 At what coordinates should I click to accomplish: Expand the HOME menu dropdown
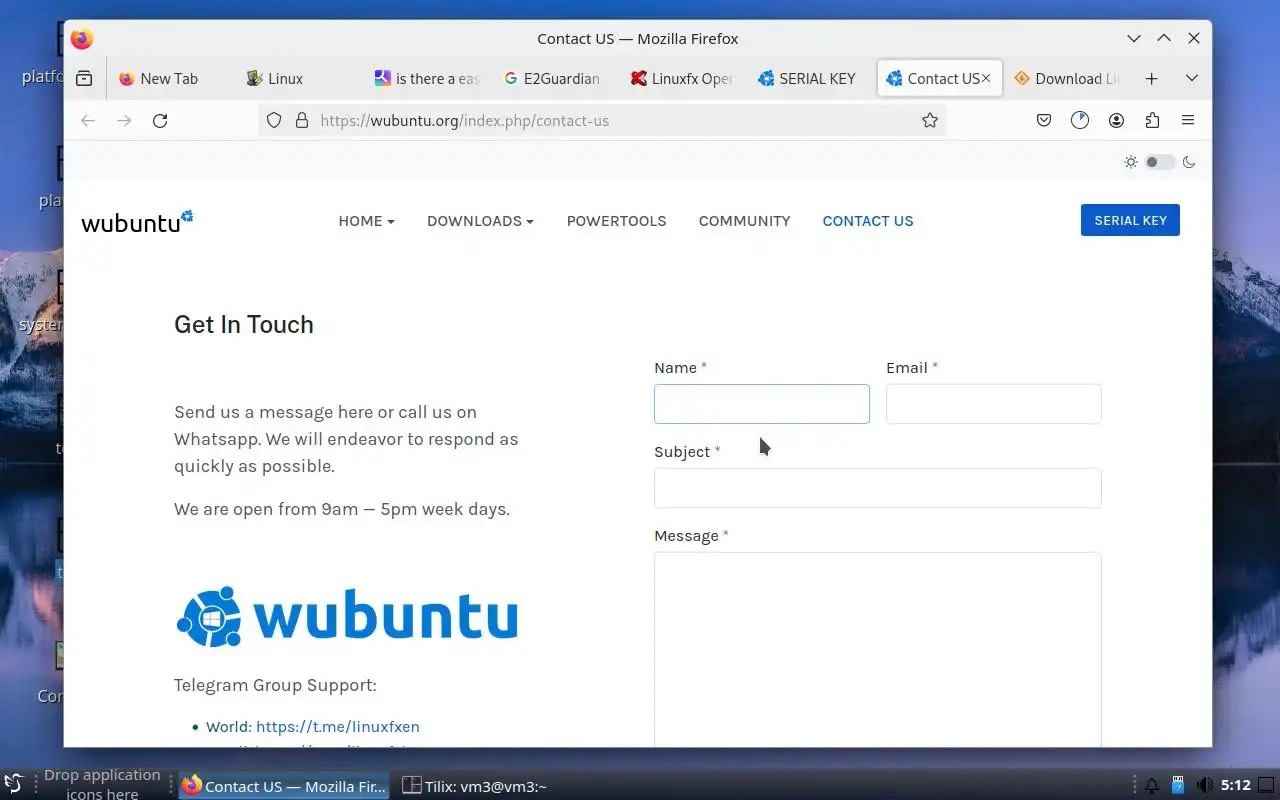(366, 221)
